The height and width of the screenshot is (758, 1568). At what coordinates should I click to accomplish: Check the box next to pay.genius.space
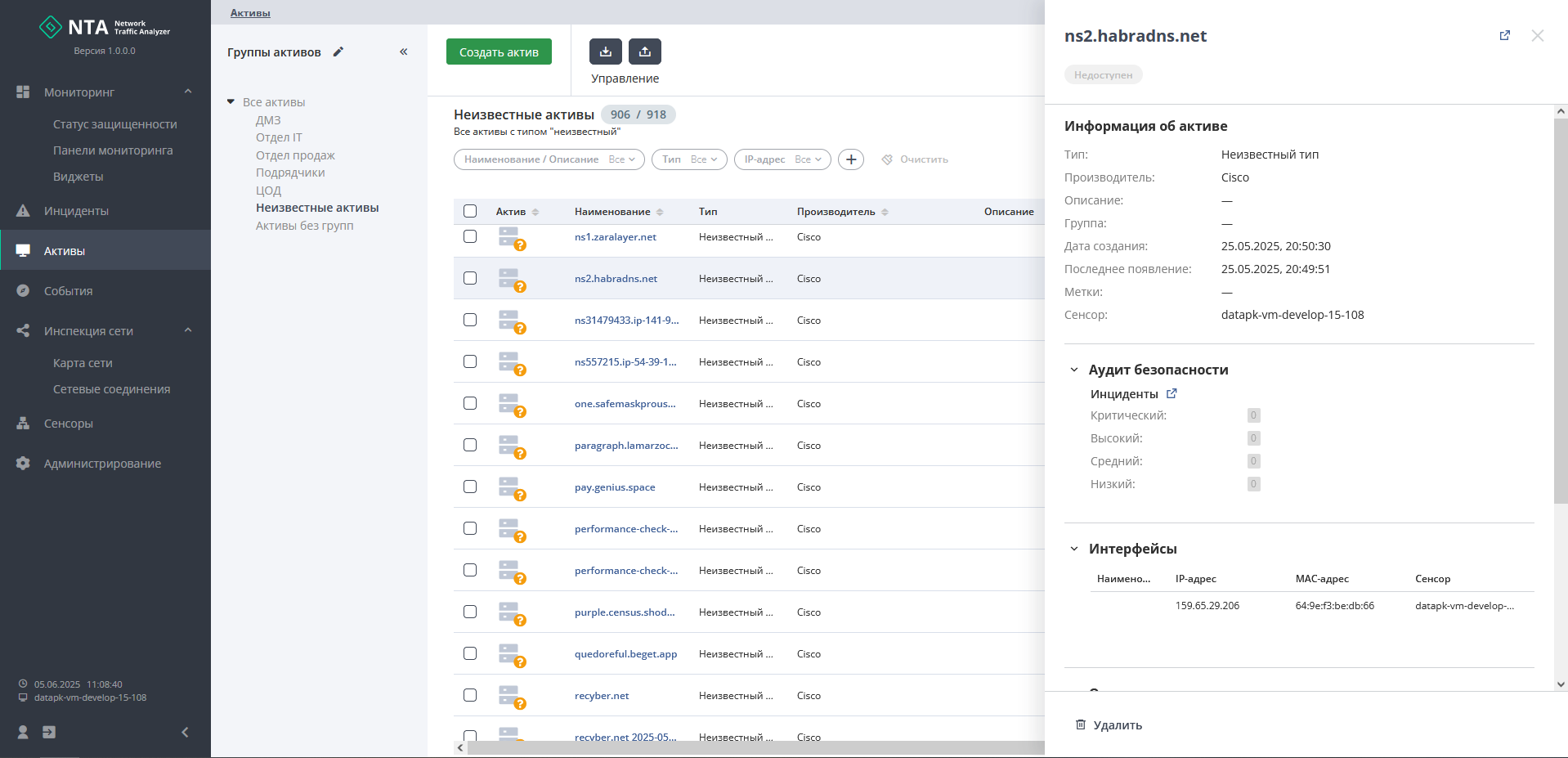[x=470, y=487]
